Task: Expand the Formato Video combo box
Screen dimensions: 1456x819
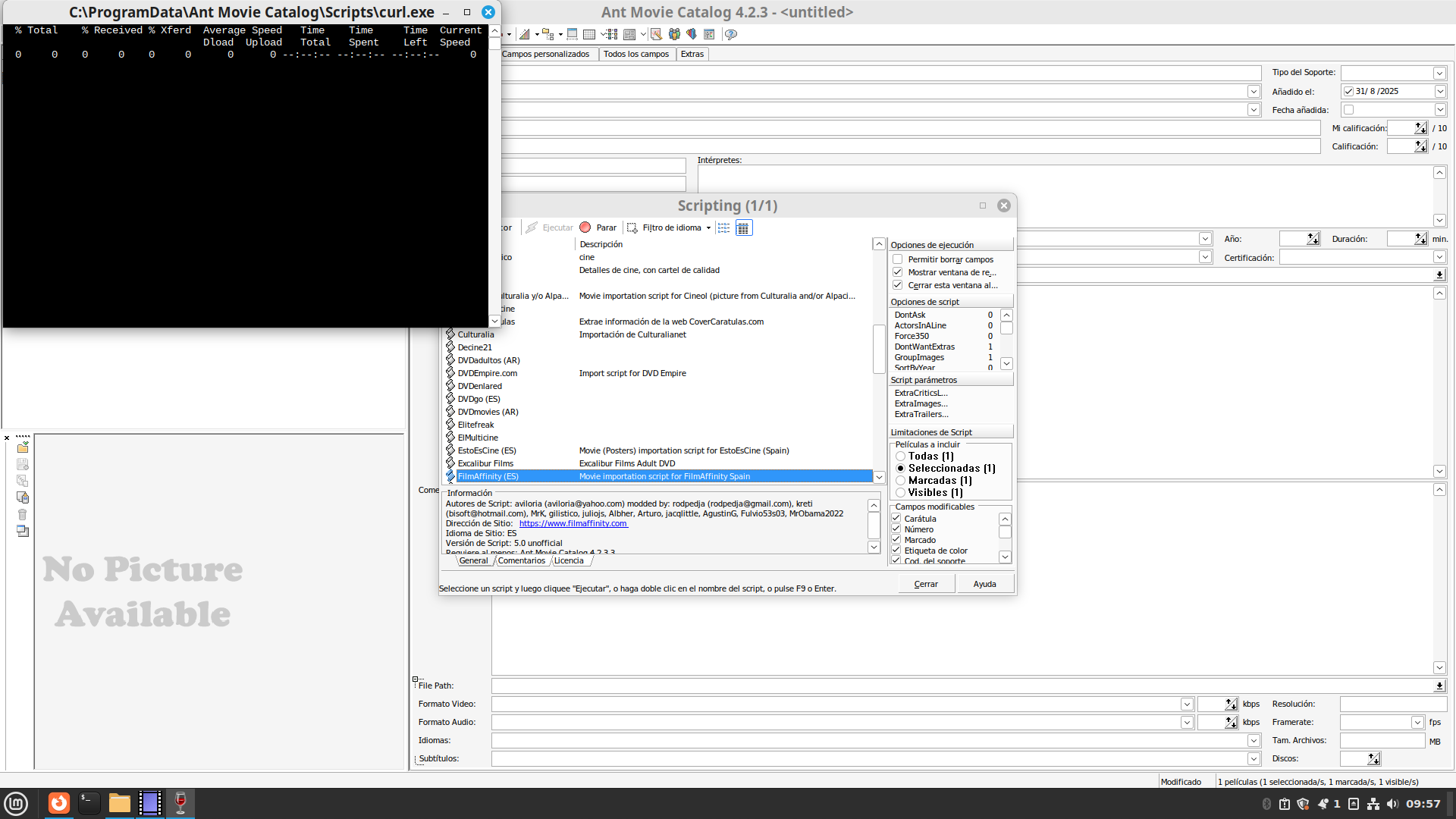Action: [1187, 704]
